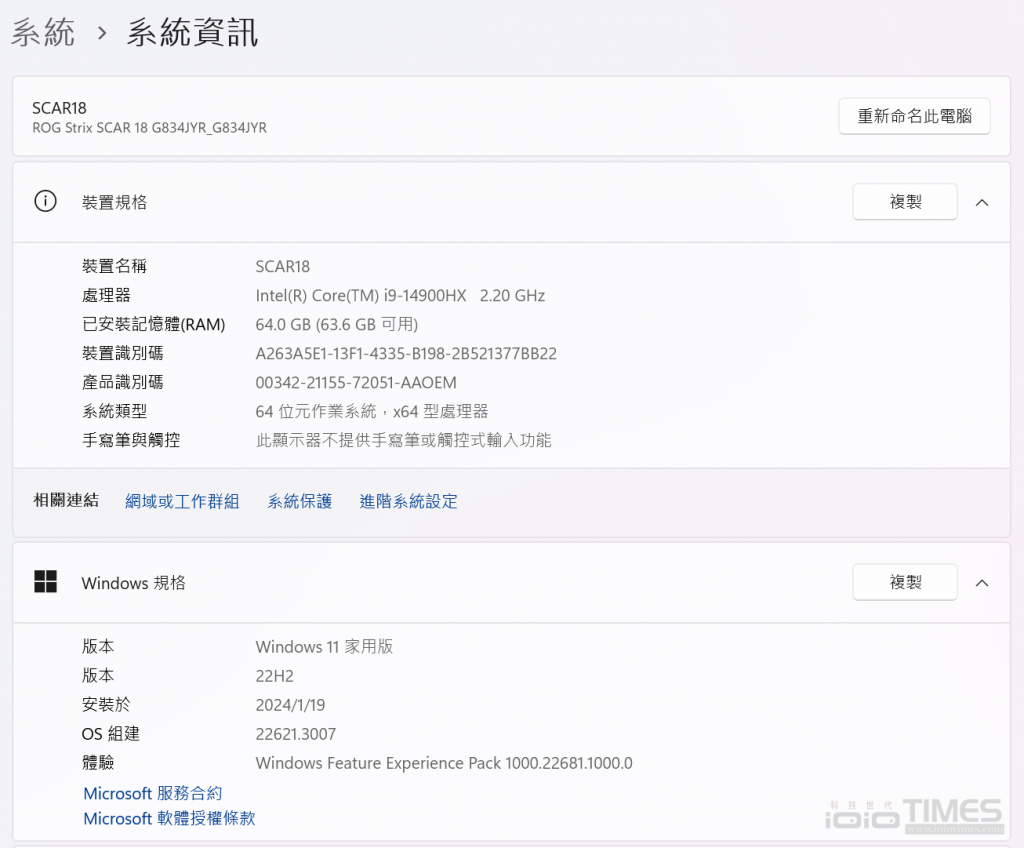This screenshot has height=848, width=1024.
Task: Click the info icon beside 裝置規格
Action: point(45,201)
